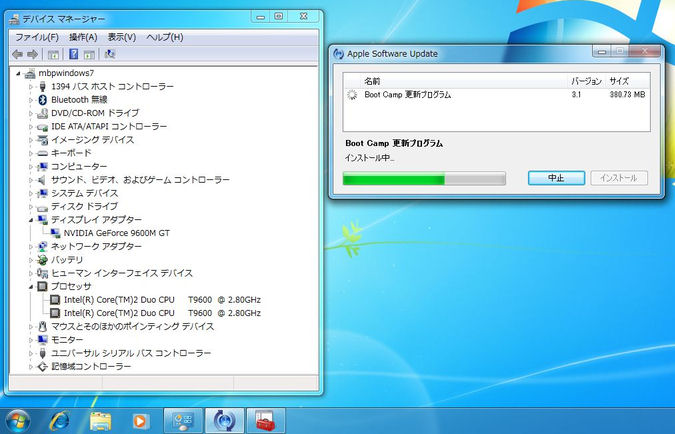Expand the ディスク ドライブ node
Image resolution: width=675 pixels, height=434 pixels.
pos(31,207)
